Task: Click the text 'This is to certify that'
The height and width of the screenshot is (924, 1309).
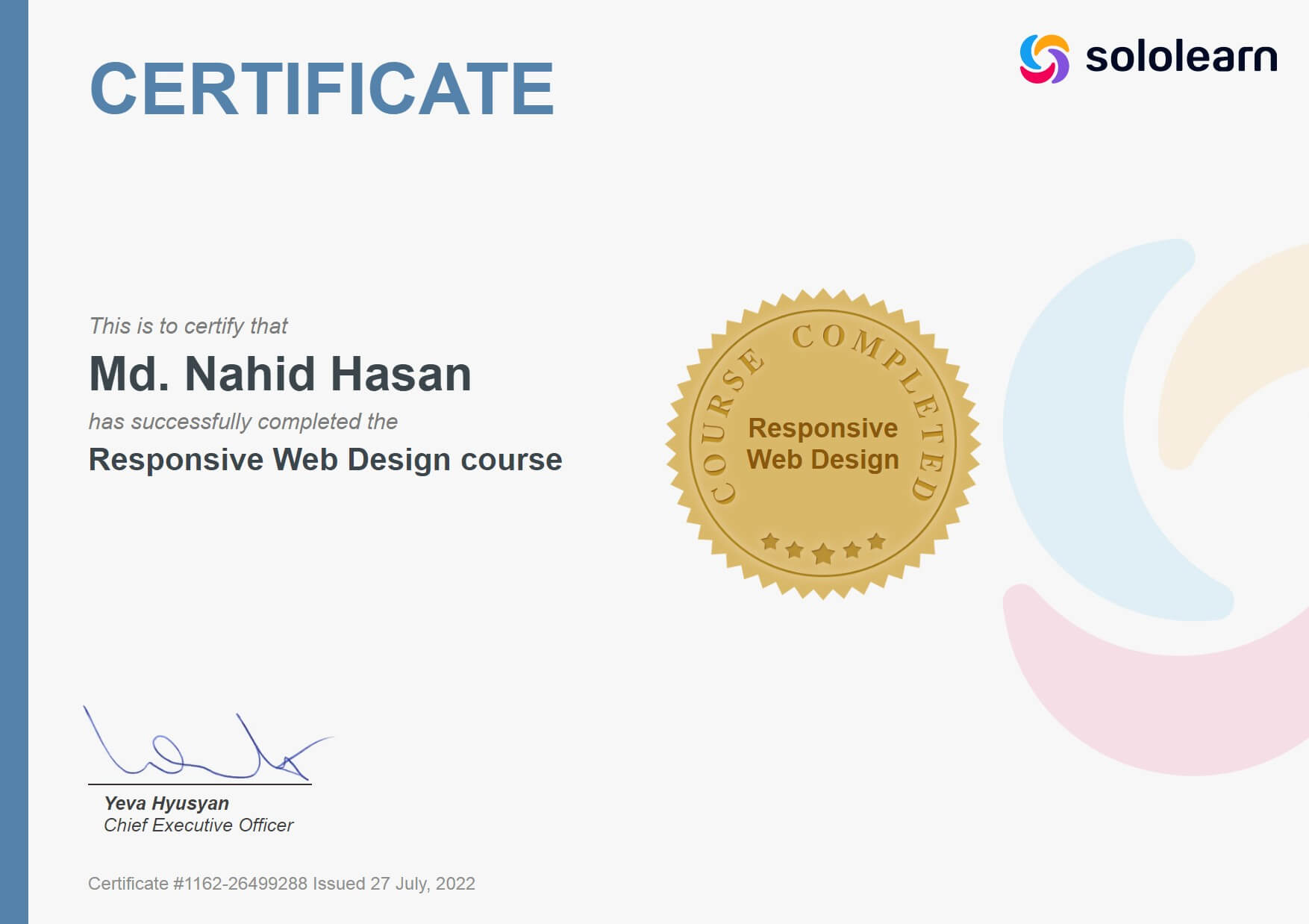Action: pos(188,326)
